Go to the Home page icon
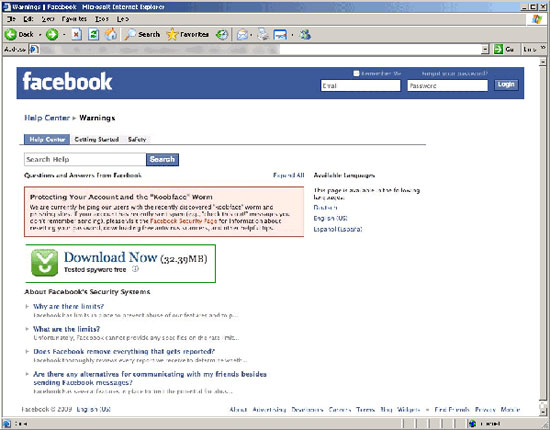Image resolution: width=550 pixels, height=430 pixels. (x=111, y=34)
